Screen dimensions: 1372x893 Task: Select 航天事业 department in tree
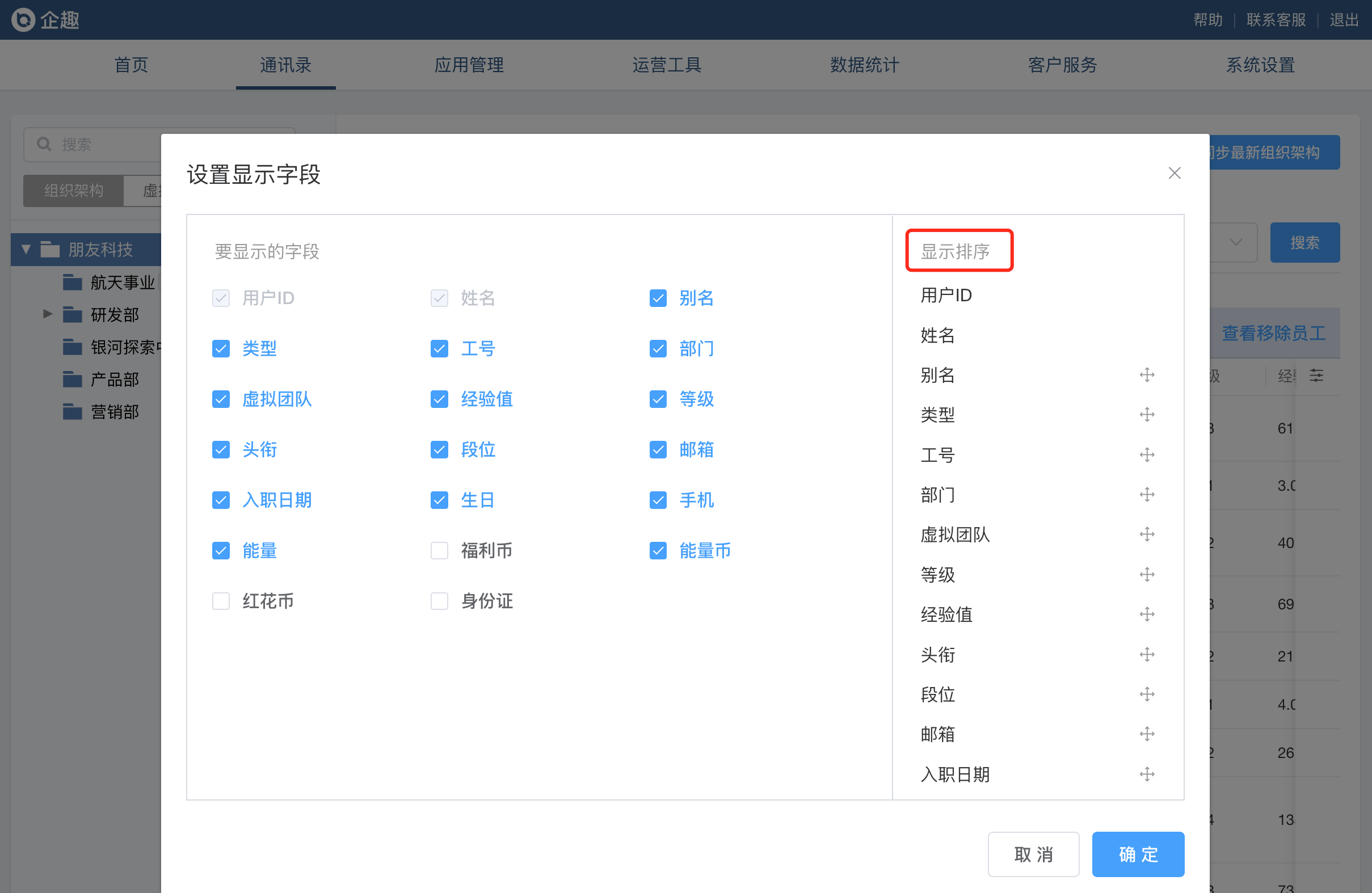(x=122, y=283)
